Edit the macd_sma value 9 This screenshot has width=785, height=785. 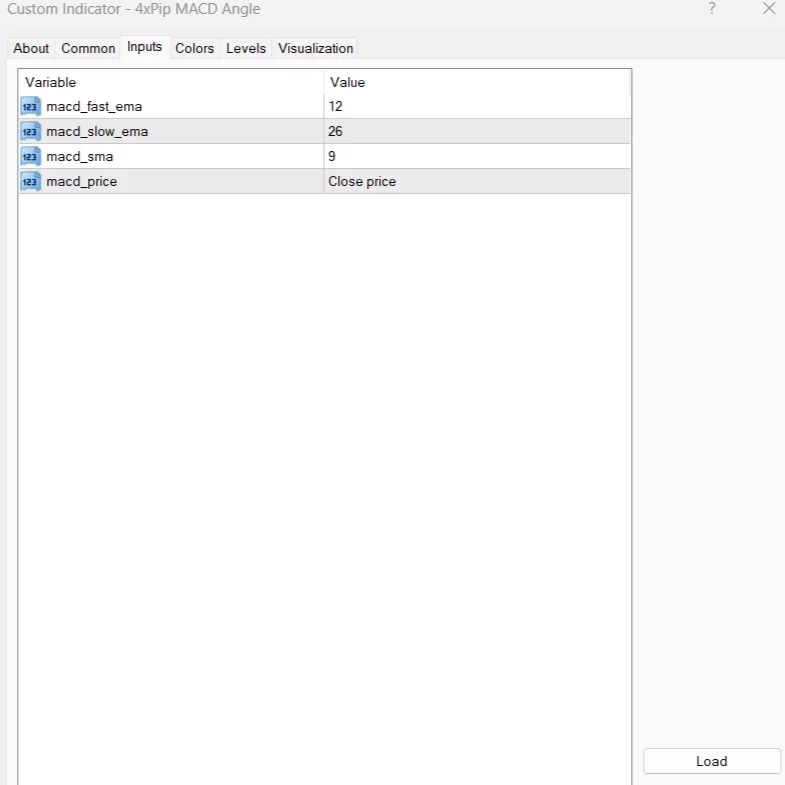(477, 156)
